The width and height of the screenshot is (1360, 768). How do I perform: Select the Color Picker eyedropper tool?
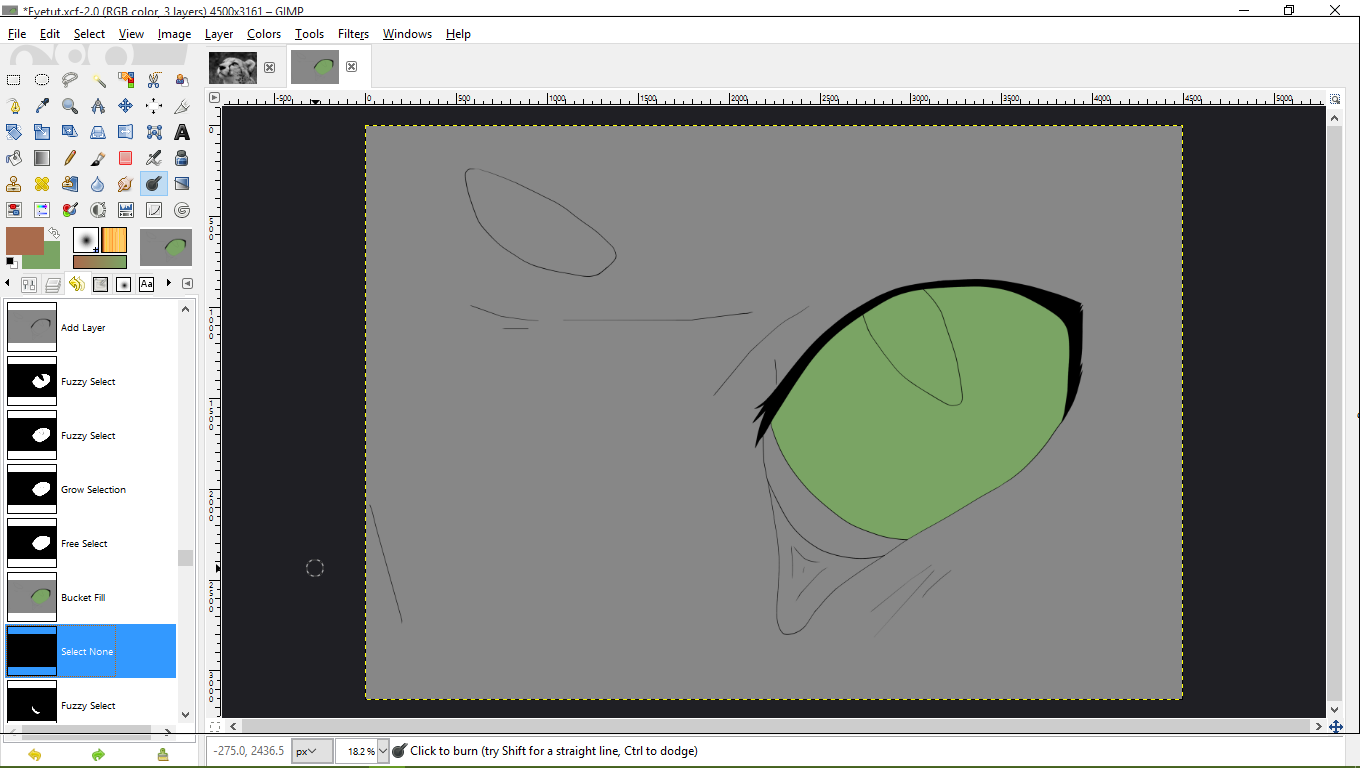point(42,106)
